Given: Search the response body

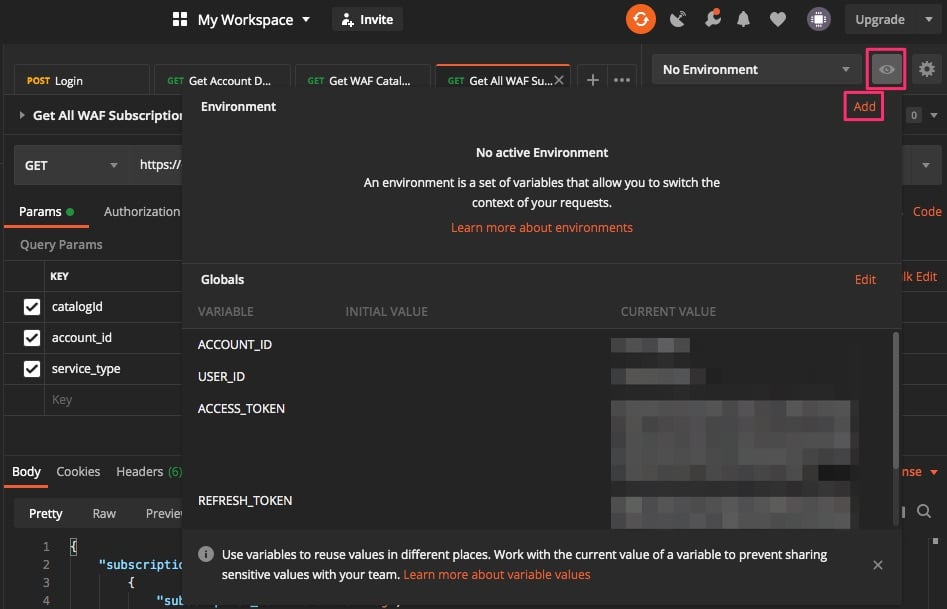Looking at the screenshot, I should click(924, 512).
